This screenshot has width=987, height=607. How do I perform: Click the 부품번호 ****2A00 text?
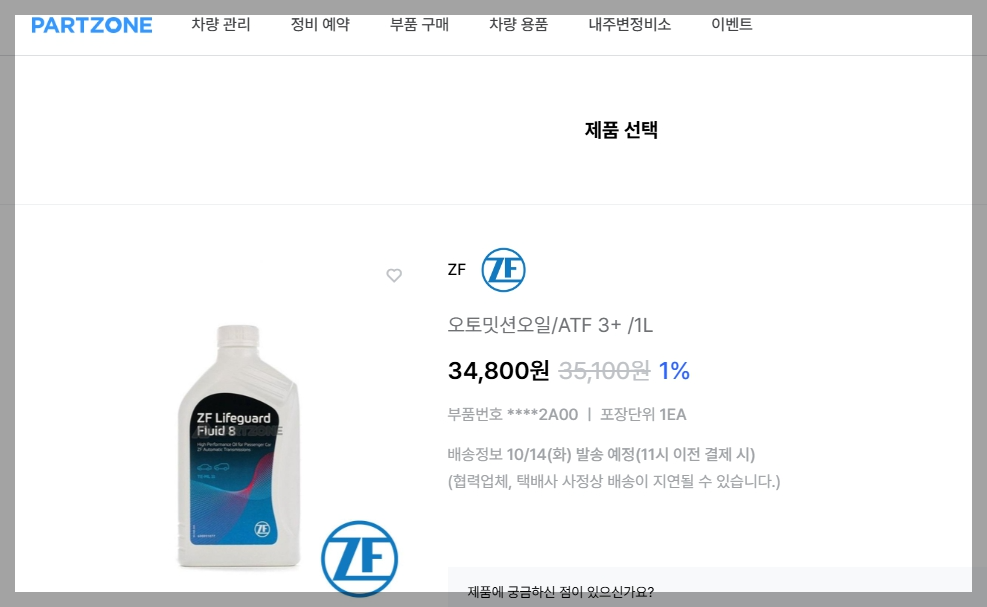[513, 414]
